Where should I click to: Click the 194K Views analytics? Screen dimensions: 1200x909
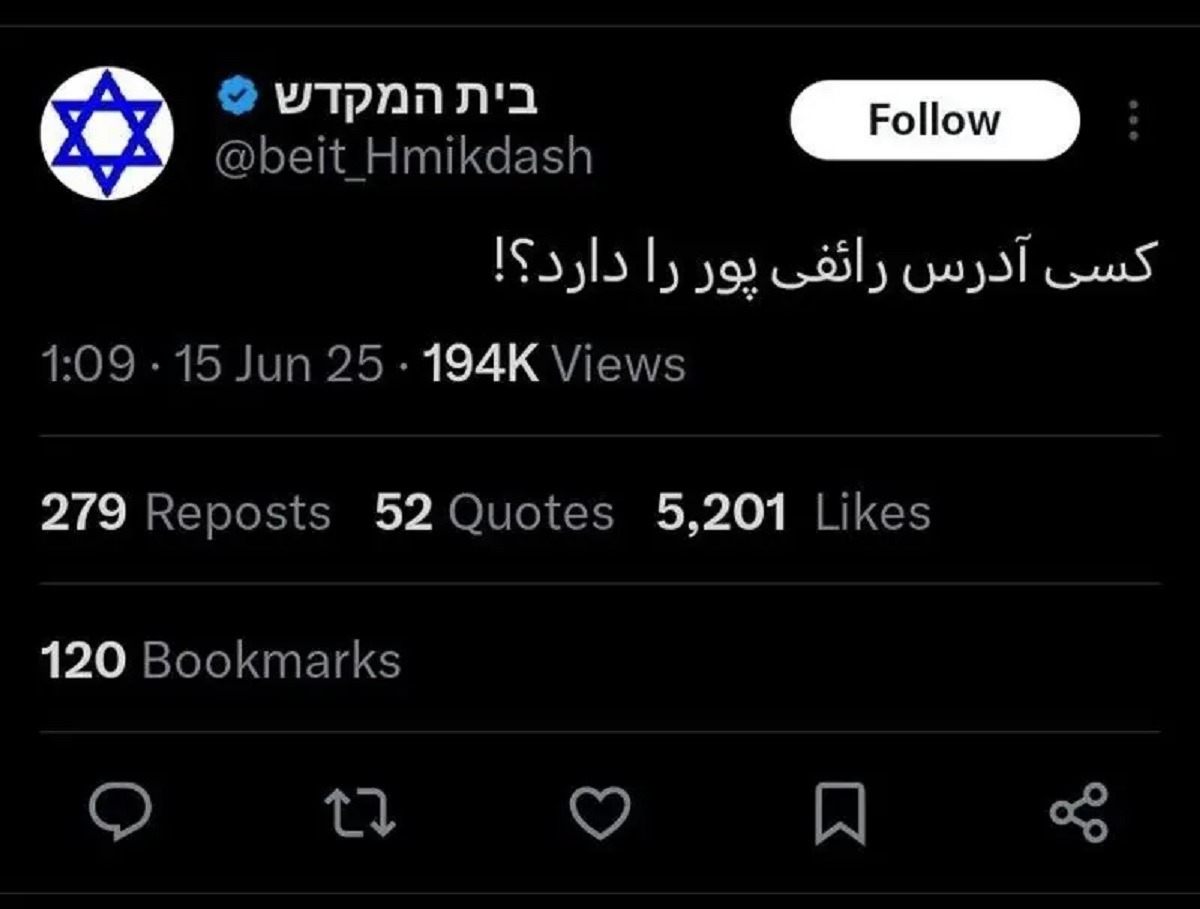pos(555,365)
